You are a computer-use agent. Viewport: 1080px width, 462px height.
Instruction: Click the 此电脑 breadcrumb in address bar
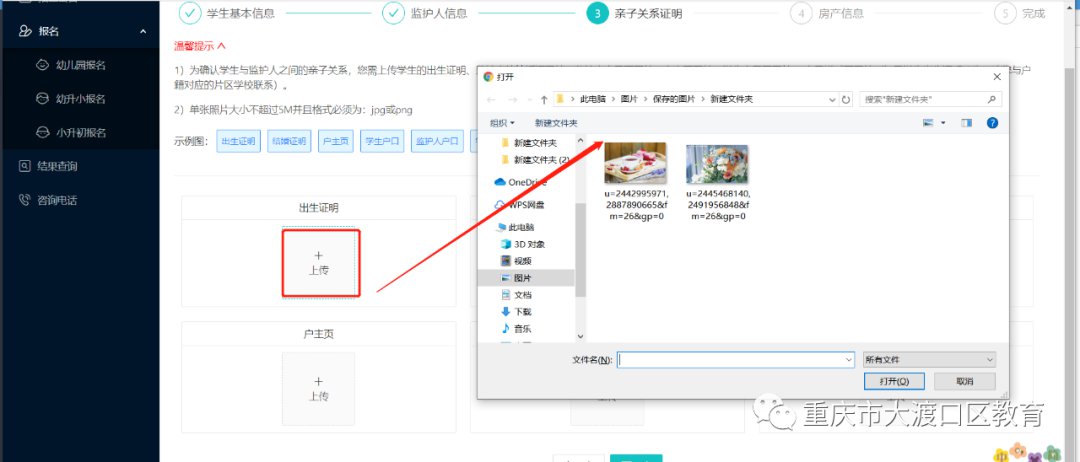pyautogui.click(x=593, y=99)
